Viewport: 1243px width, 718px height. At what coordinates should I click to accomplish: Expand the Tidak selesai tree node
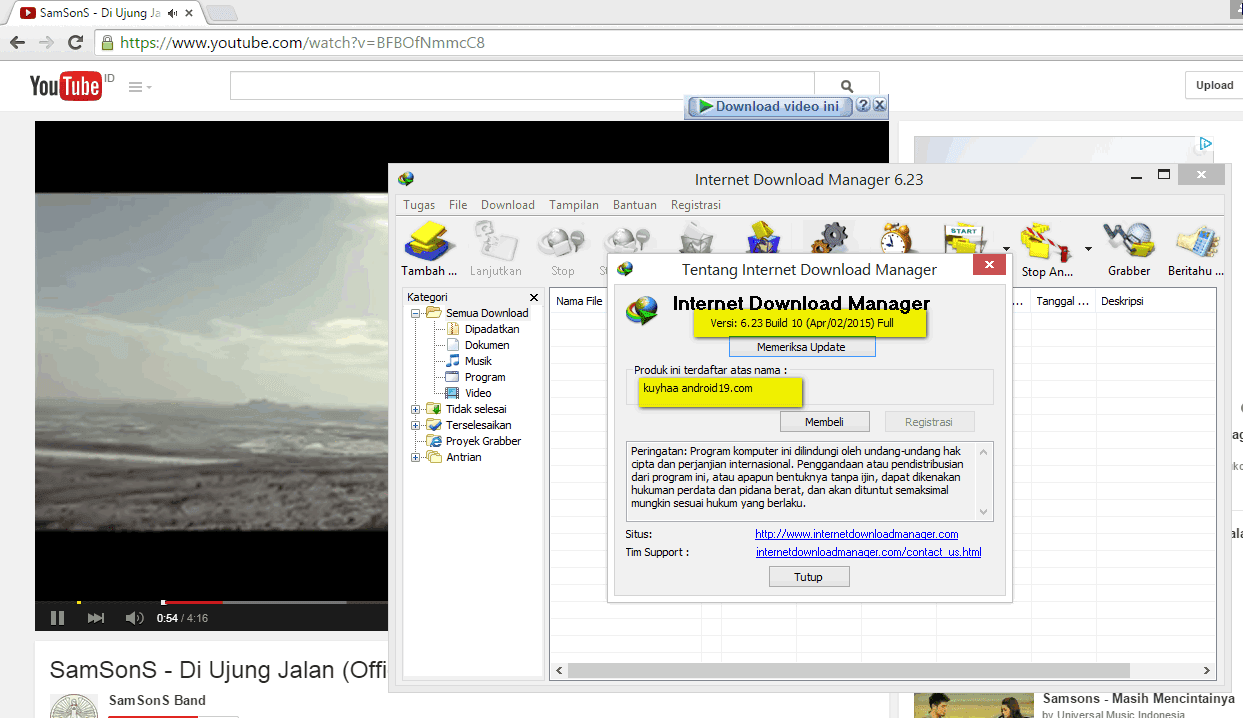click(x=416, y=409)
